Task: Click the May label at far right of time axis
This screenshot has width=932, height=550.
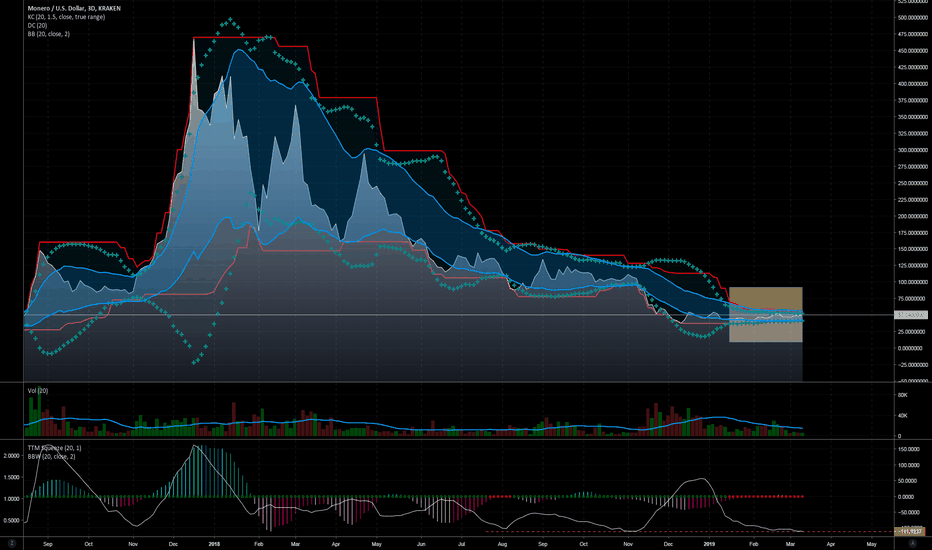Action: pyautogui.click(x=871, y=544)
